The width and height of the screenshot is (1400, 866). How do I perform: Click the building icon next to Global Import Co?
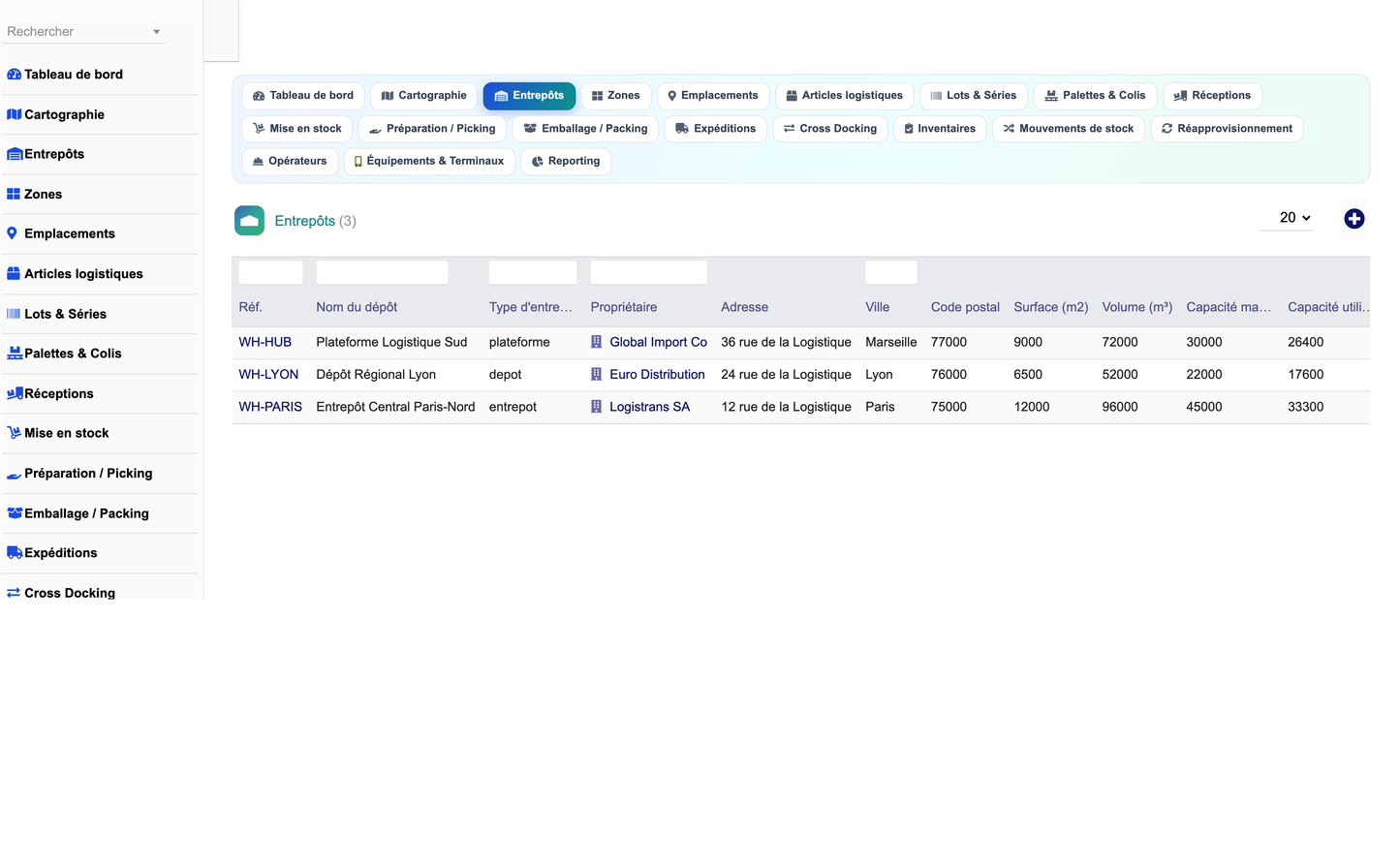[x=597, y=342]
